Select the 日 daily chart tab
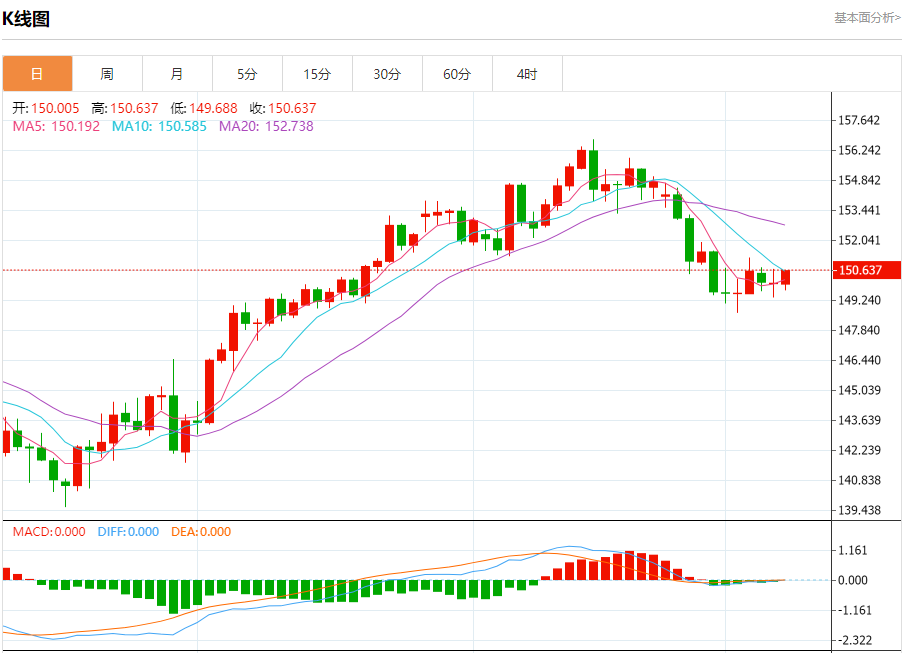This screenshot has height=653, width=907. [x=38, y=73]
